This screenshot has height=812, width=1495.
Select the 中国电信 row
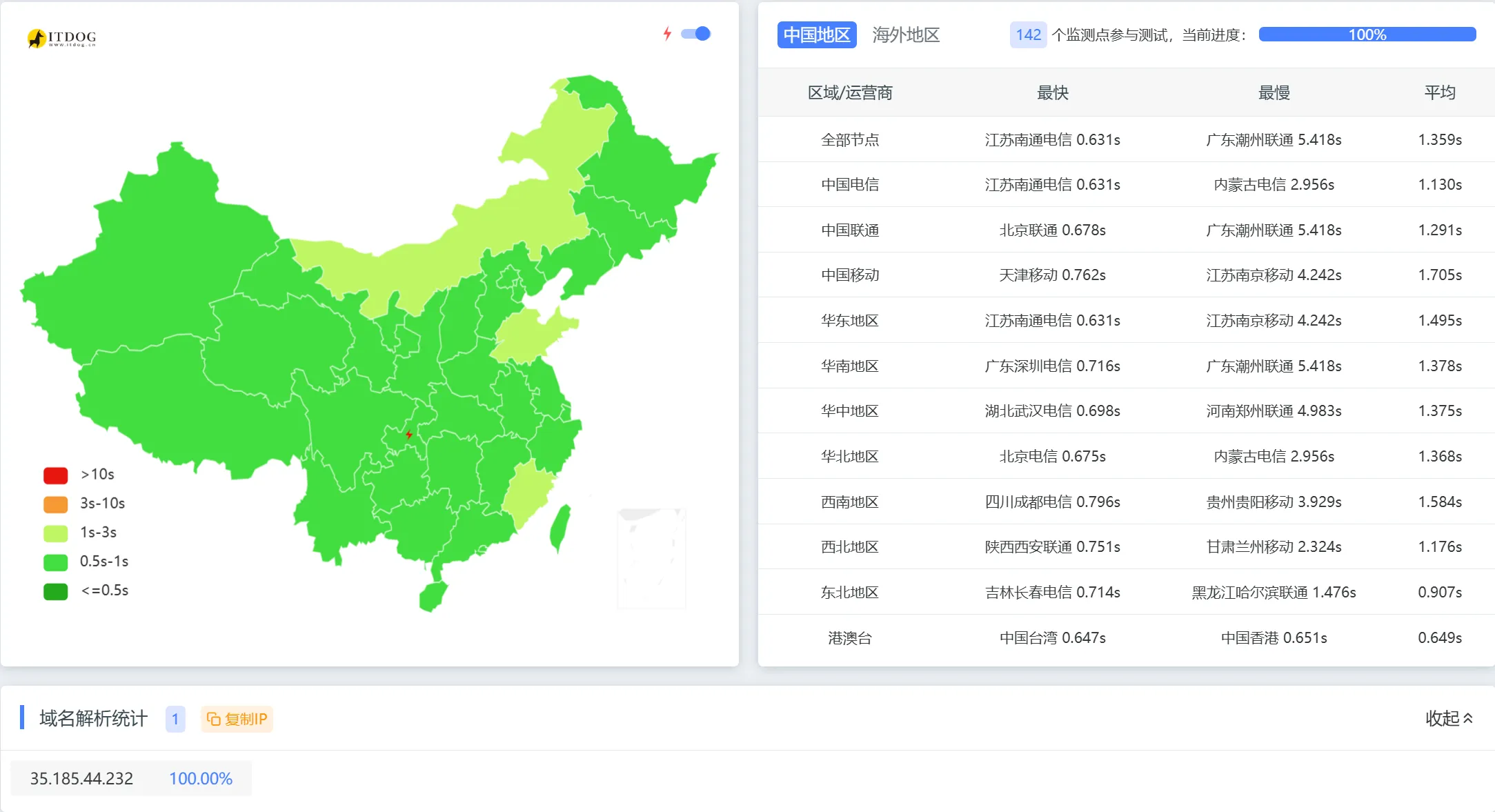(850, 184)
